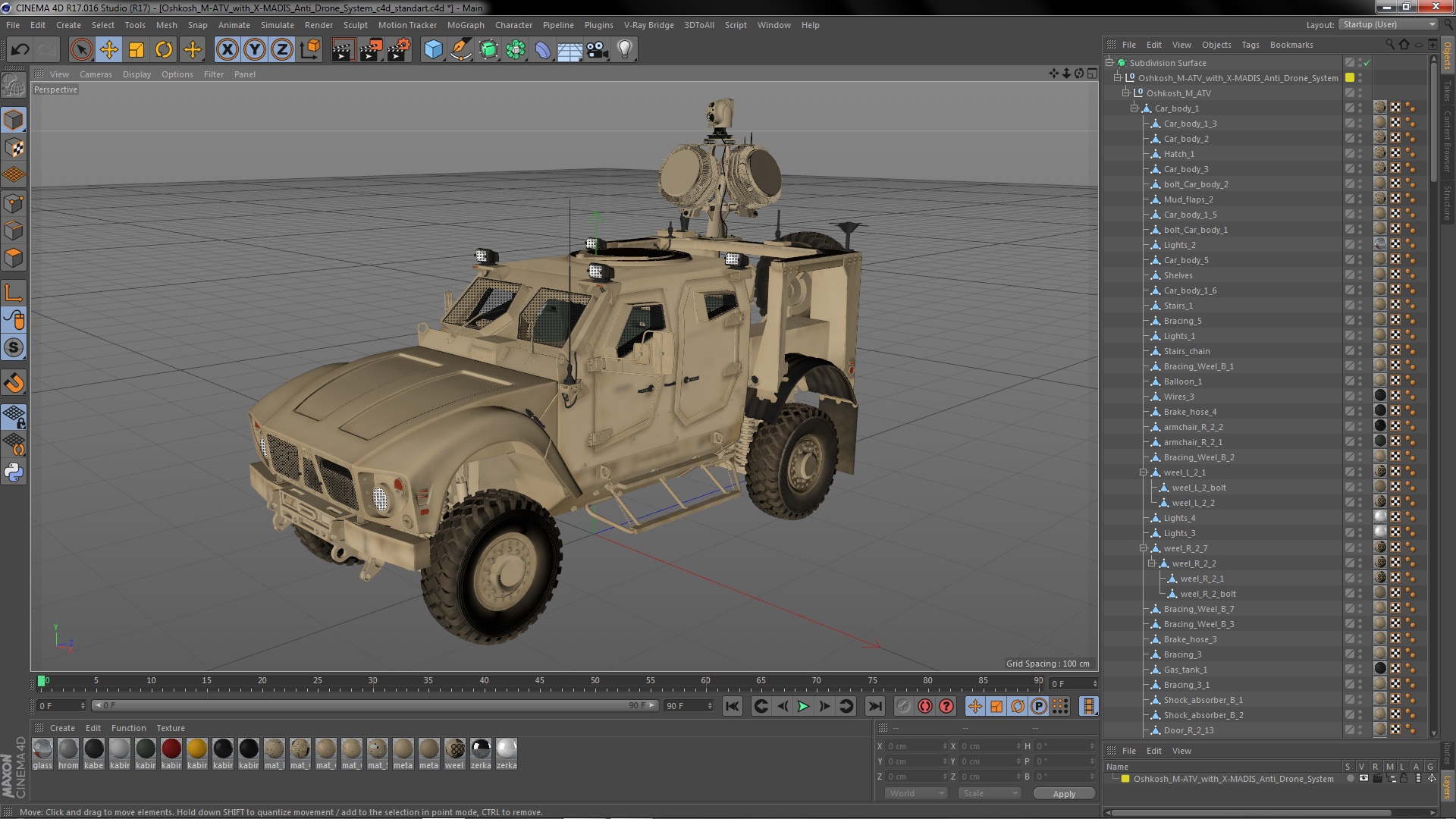The width and height of the screenshot is (1456, 819).
Task: Add a Cube primitive object
Action: (433, 50)
